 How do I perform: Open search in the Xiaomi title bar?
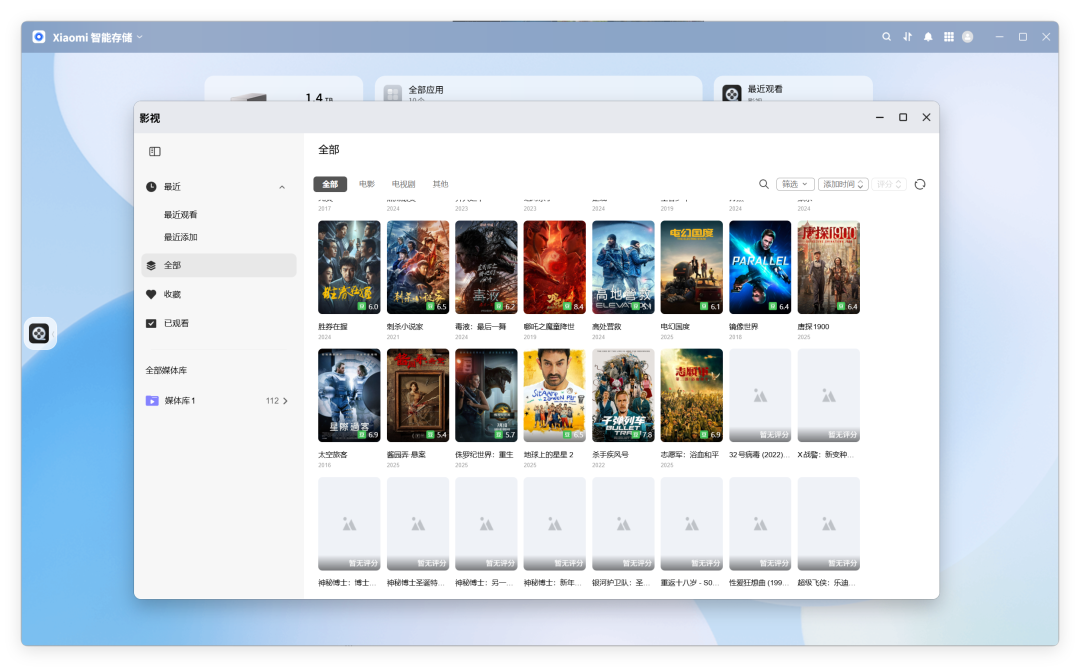[x=886, y=37]
